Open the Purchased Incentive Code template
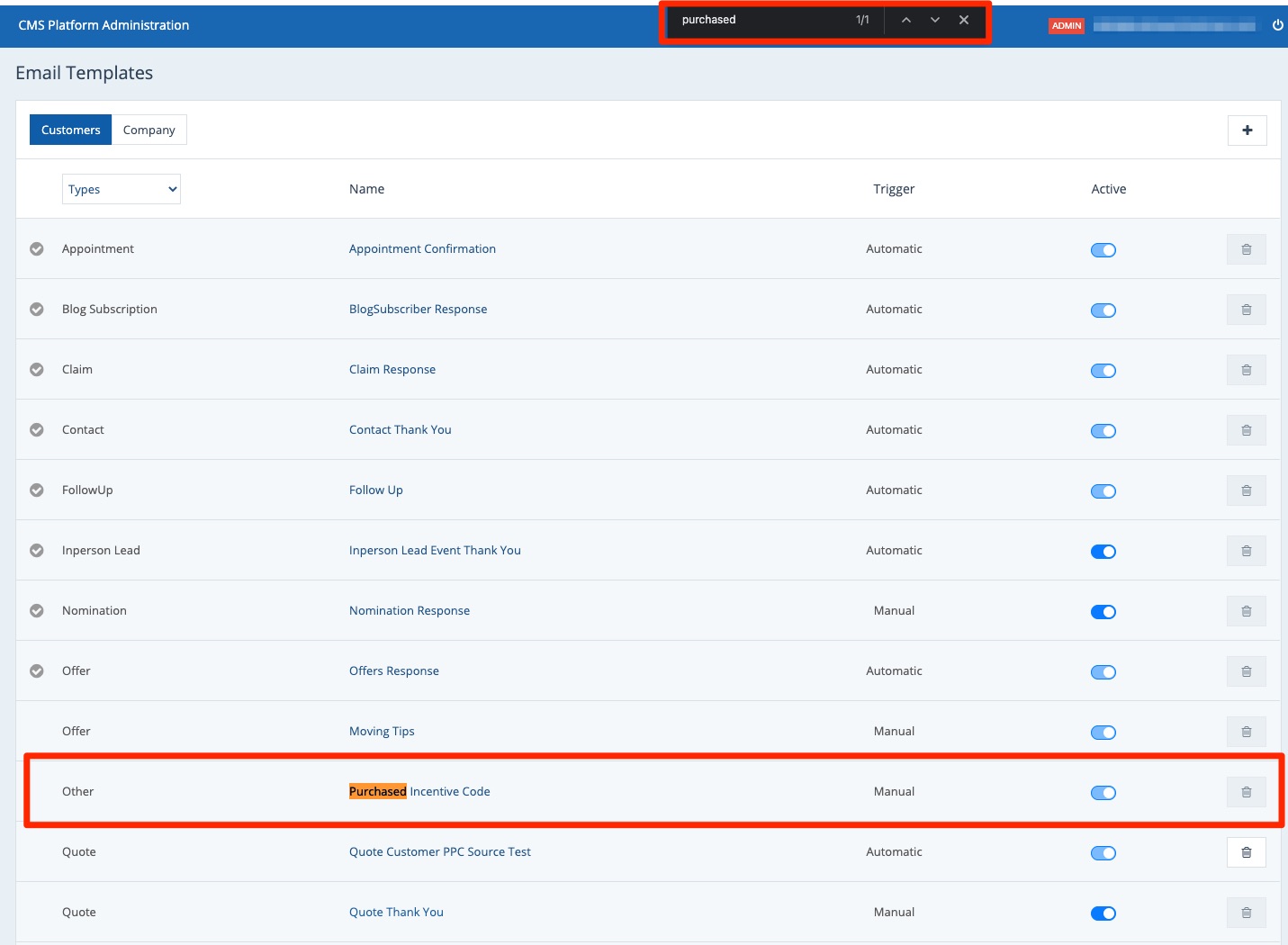 419,791
